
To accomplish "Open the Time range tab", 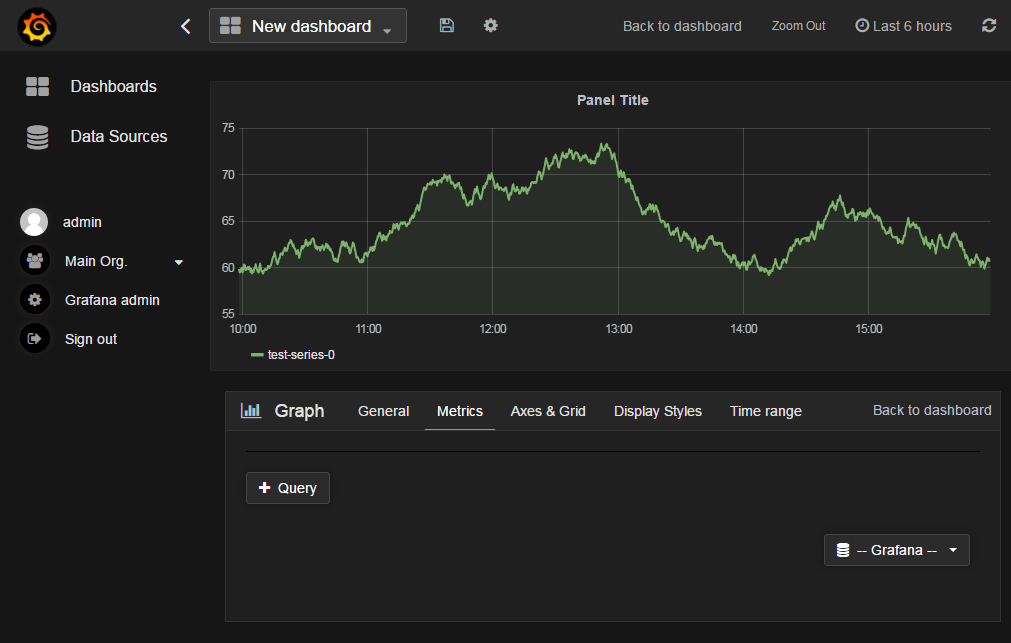I will point(766,411).
